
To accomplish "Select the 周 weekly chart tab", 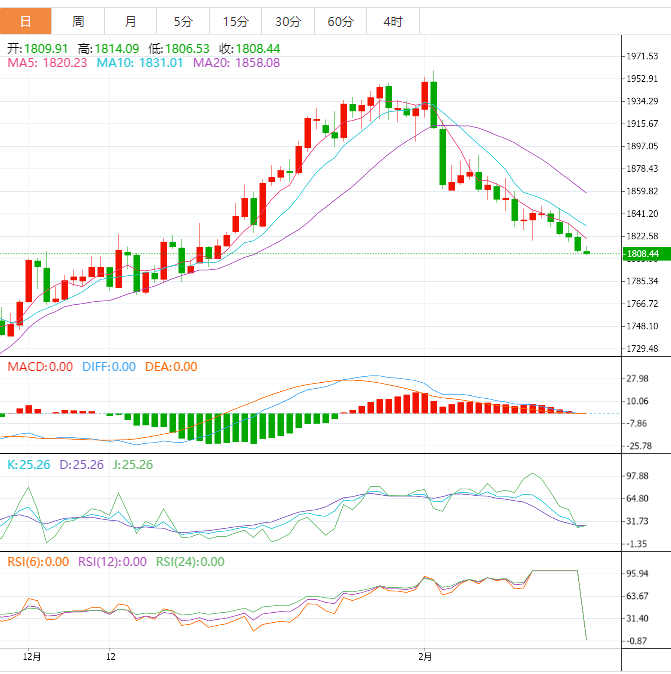I will tap(78, 21).
